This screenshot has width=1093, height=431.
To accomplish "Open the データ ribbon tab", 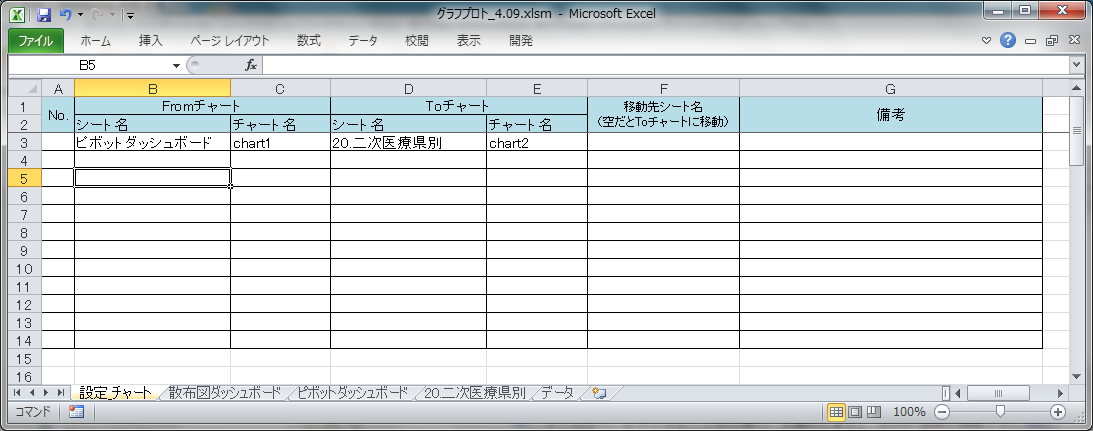I will (363, 40).
